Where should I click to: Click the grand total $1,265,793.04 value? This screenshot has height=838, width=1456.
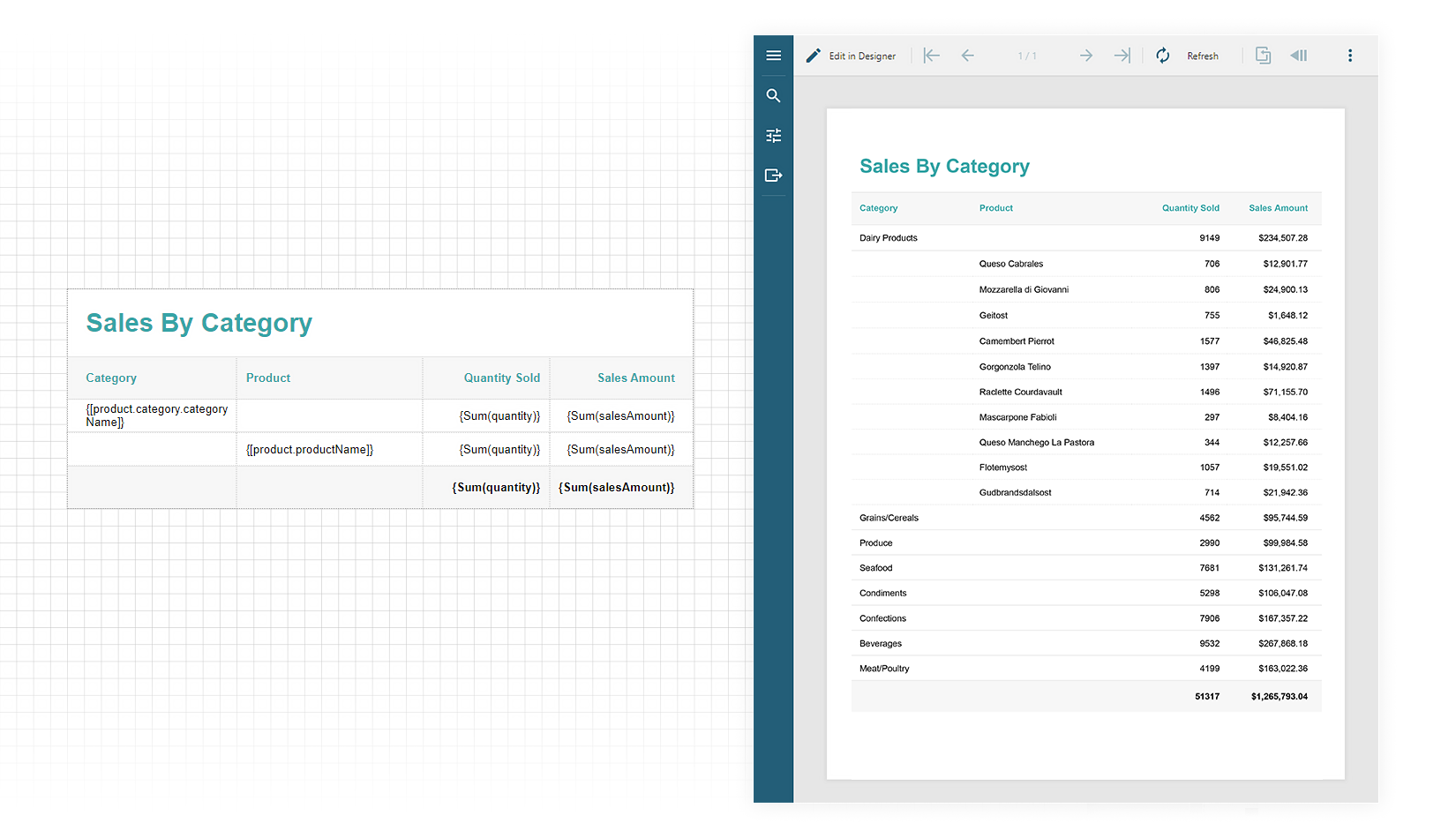(1279, 697)
